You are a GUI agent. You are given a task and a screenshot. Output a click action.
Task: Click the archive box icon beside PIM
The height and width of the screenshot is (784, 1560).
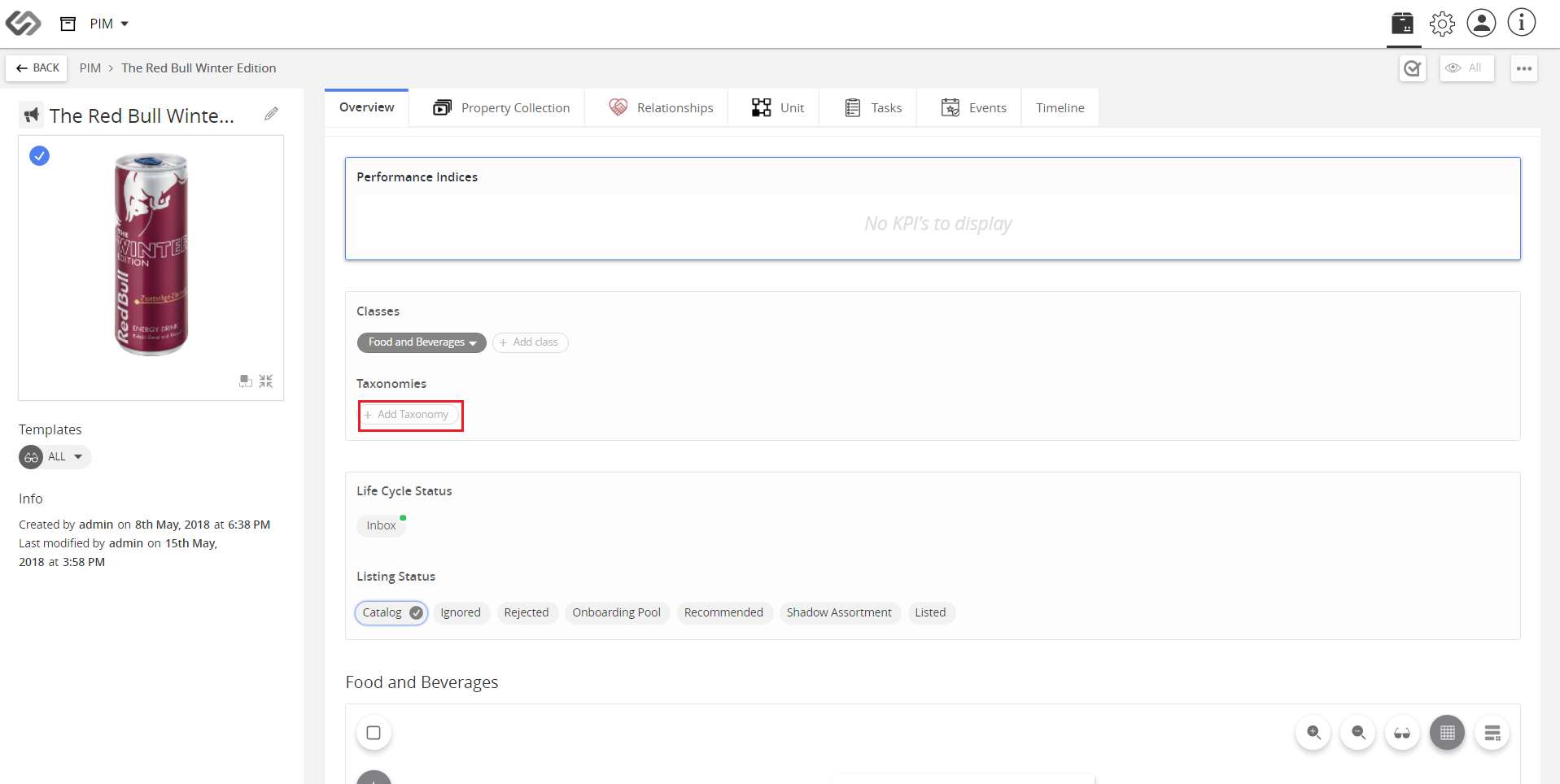click(x=68, y=24)
